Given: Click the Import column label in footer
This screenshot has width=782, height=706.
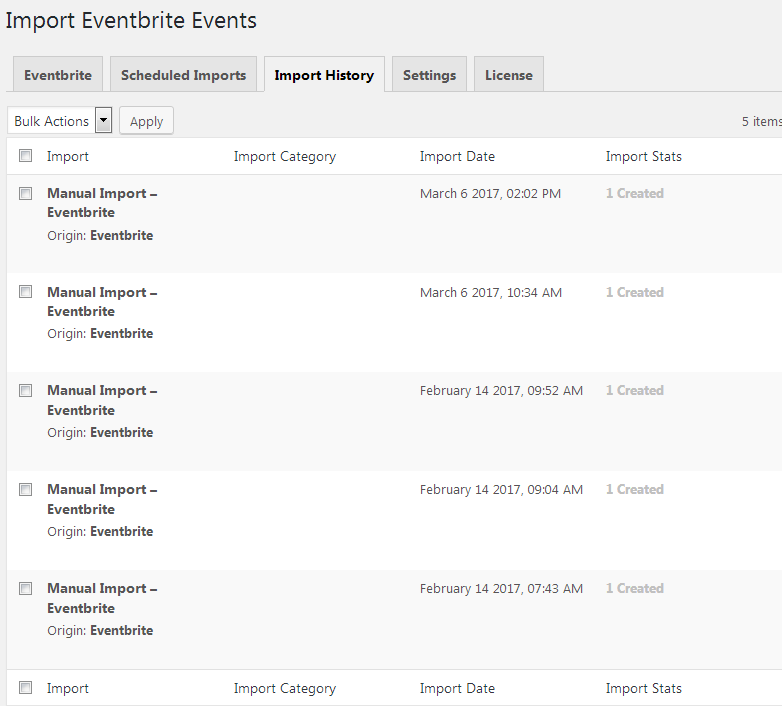Looking at the screenshot, I should (x=68, y=689).
